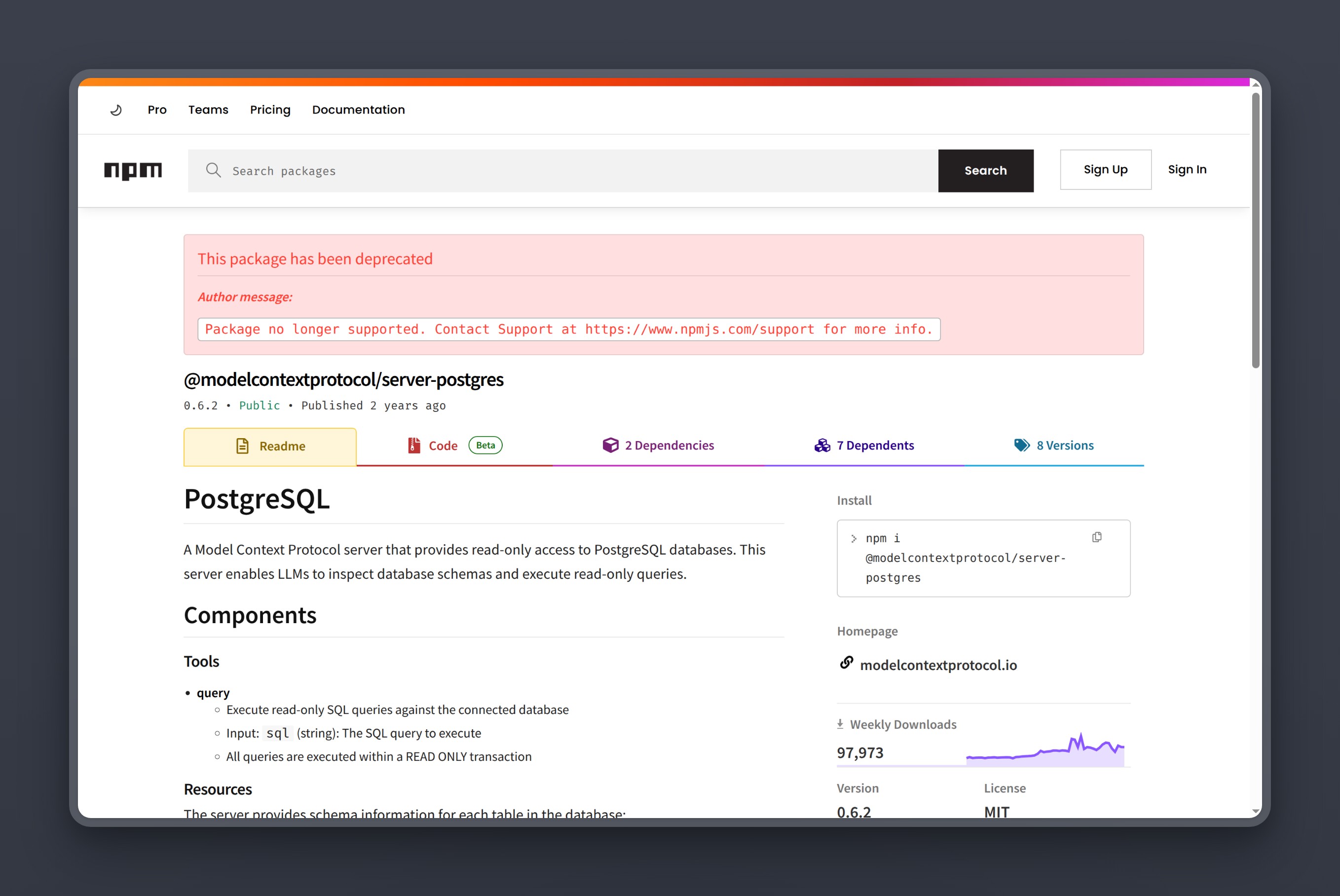Click the purple Dependencies box icon
Image resolution: width=1340 pixels, height=896 pixels.
point(610,445)
